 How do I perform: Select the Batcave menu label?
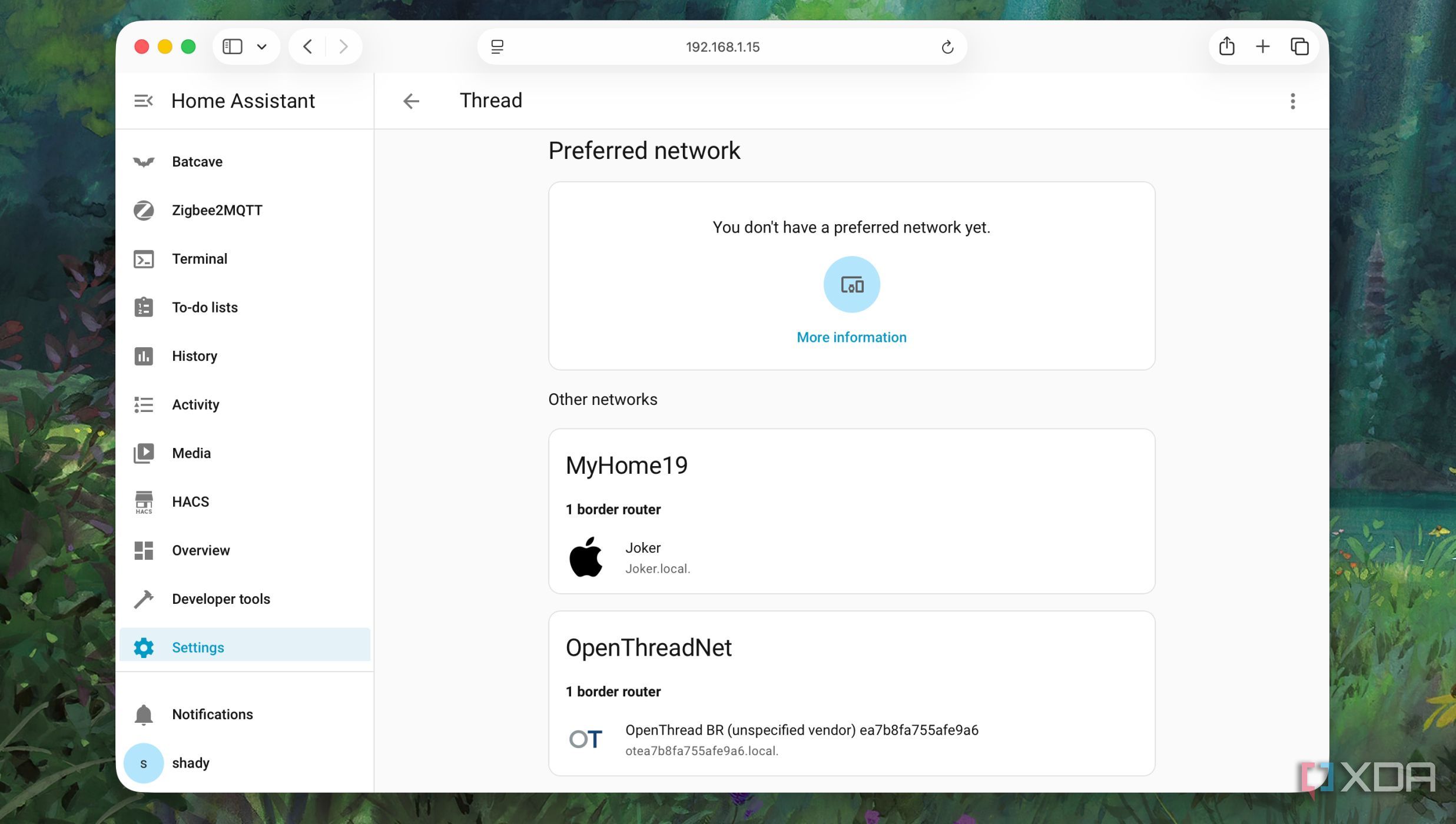click(197, 162)
